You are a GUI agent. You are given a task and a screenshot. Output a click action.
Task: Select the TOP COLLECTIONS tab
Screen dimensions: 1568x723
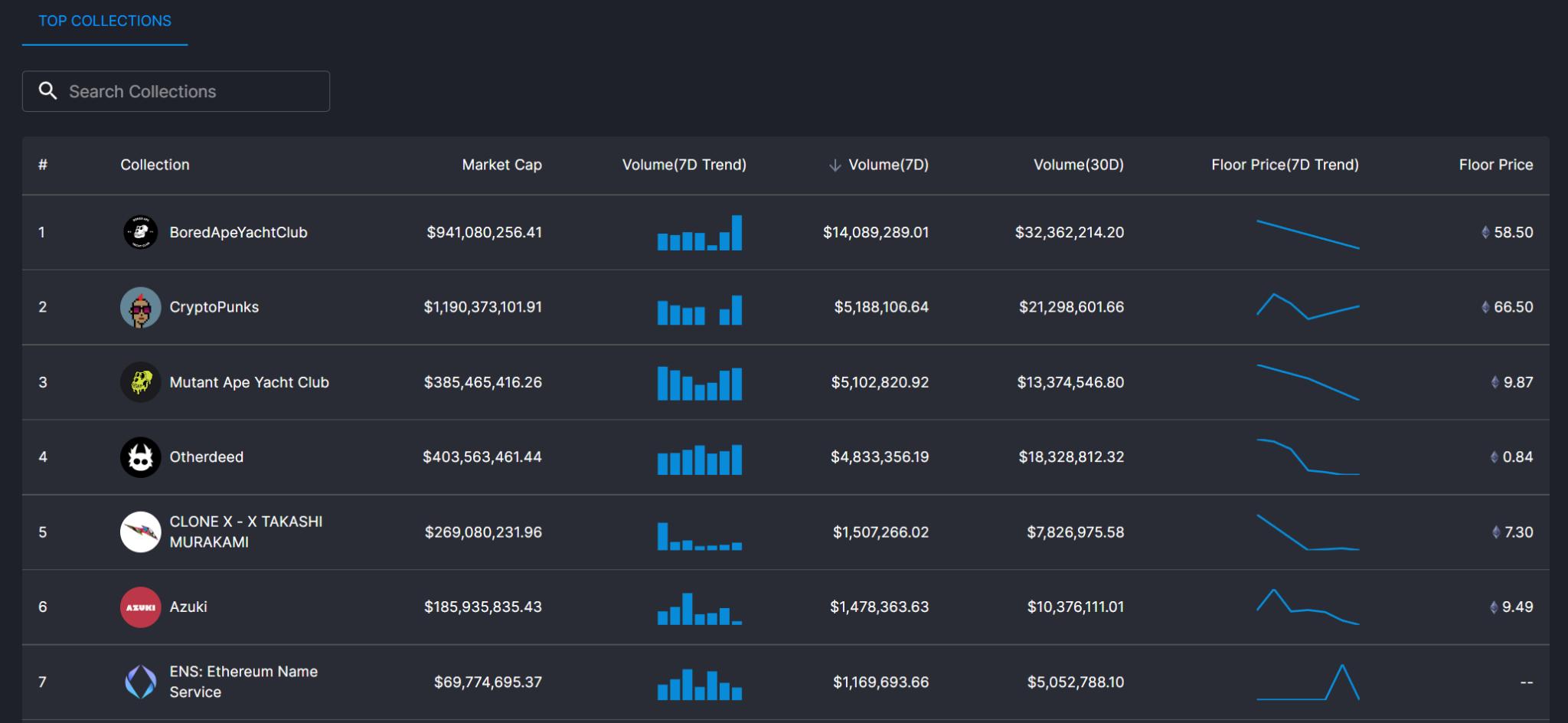coord(105,21)
